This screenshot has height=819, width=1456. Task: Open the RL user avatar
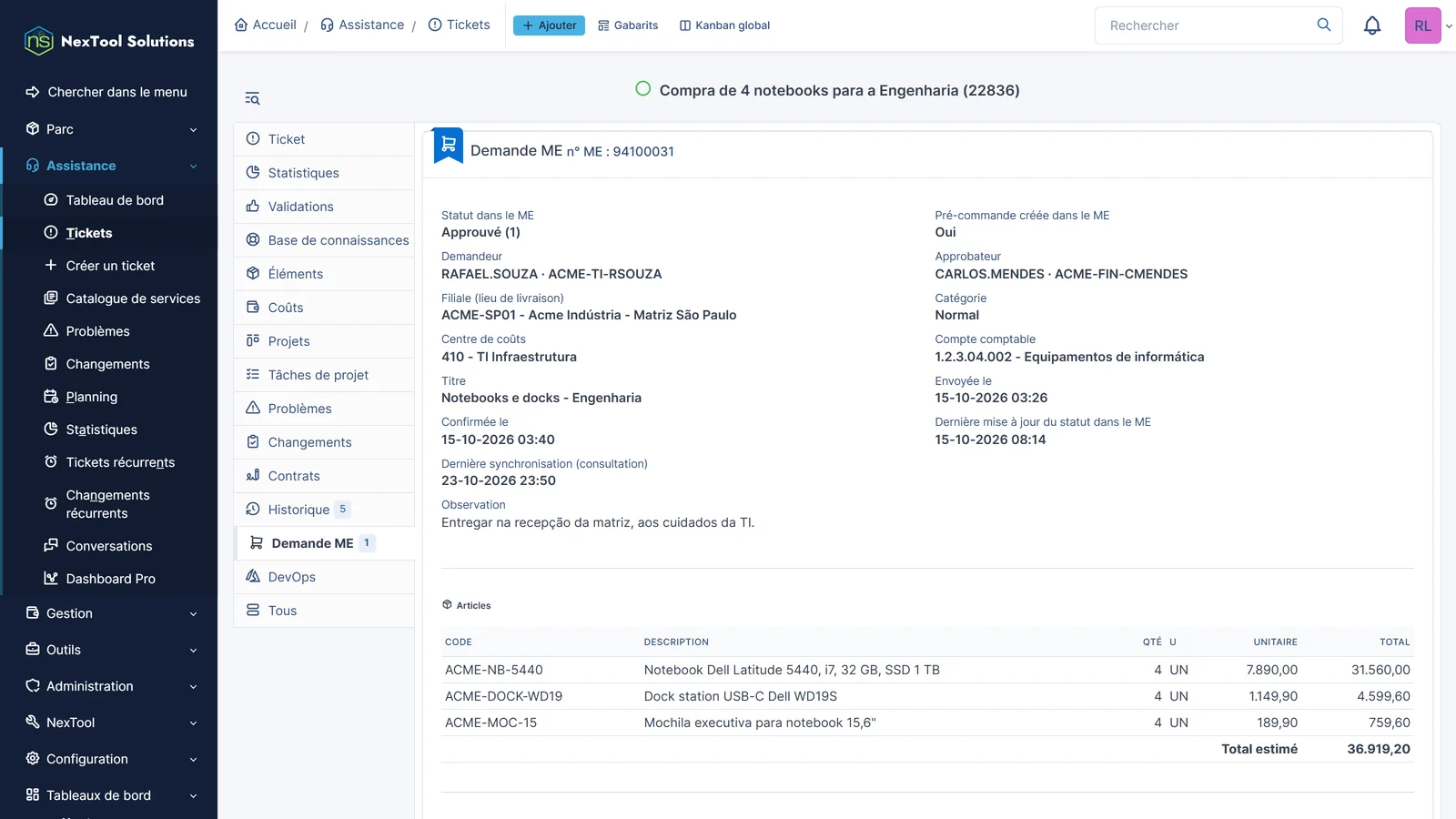(x=1422, y=25)
